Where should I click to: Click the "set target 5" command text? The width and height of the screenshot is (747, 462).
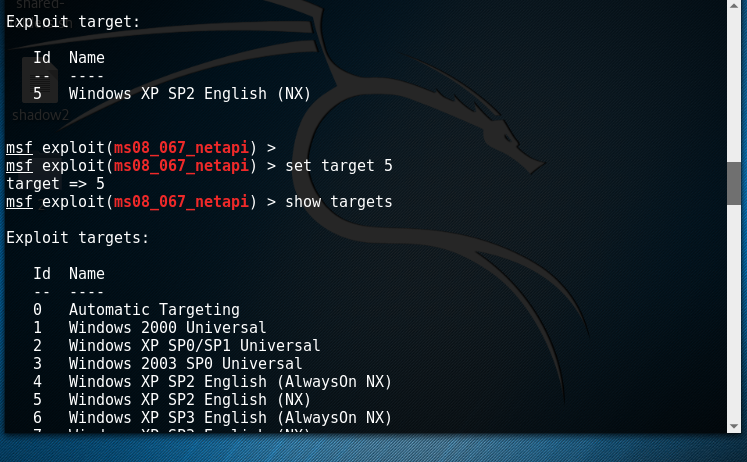click(339, 166)
